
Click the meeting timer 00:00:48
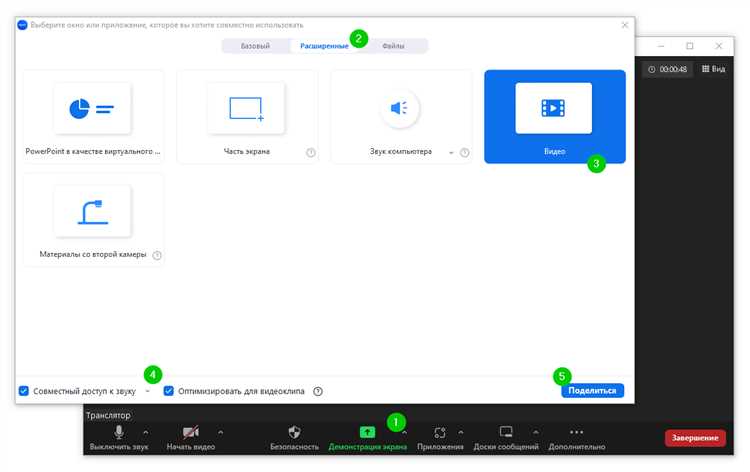668,69
